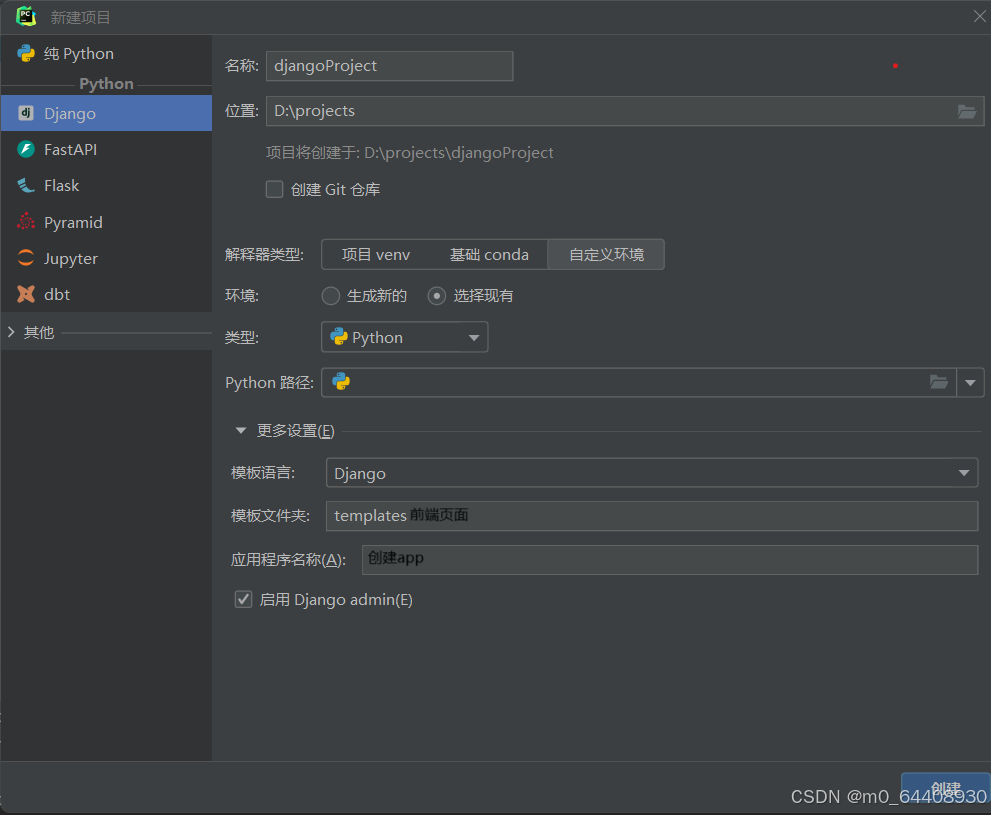Click the Flask icon in sidebar
This screenshot has width=991, height=815.
pyautogui.click(x=26, y=185)
